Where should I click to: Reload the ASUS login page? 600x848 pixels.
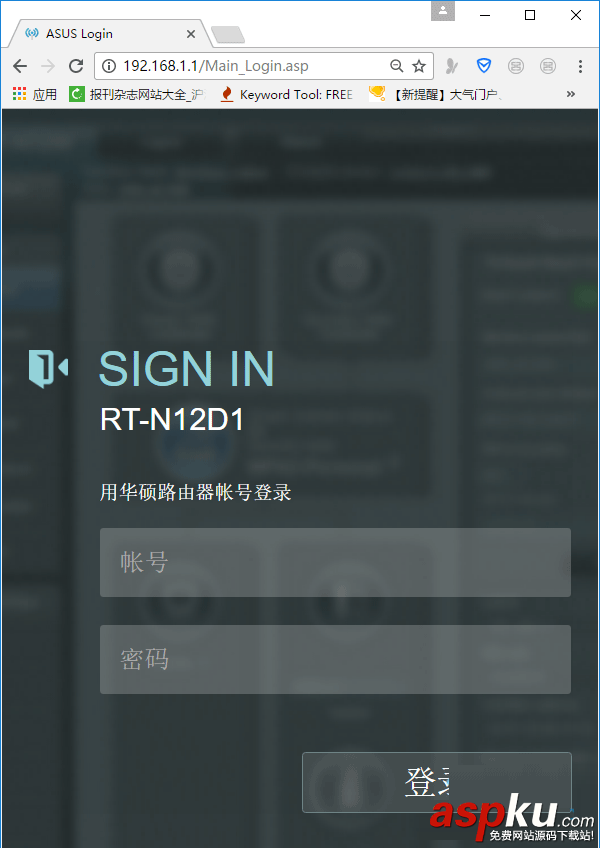tap(76, 66)
